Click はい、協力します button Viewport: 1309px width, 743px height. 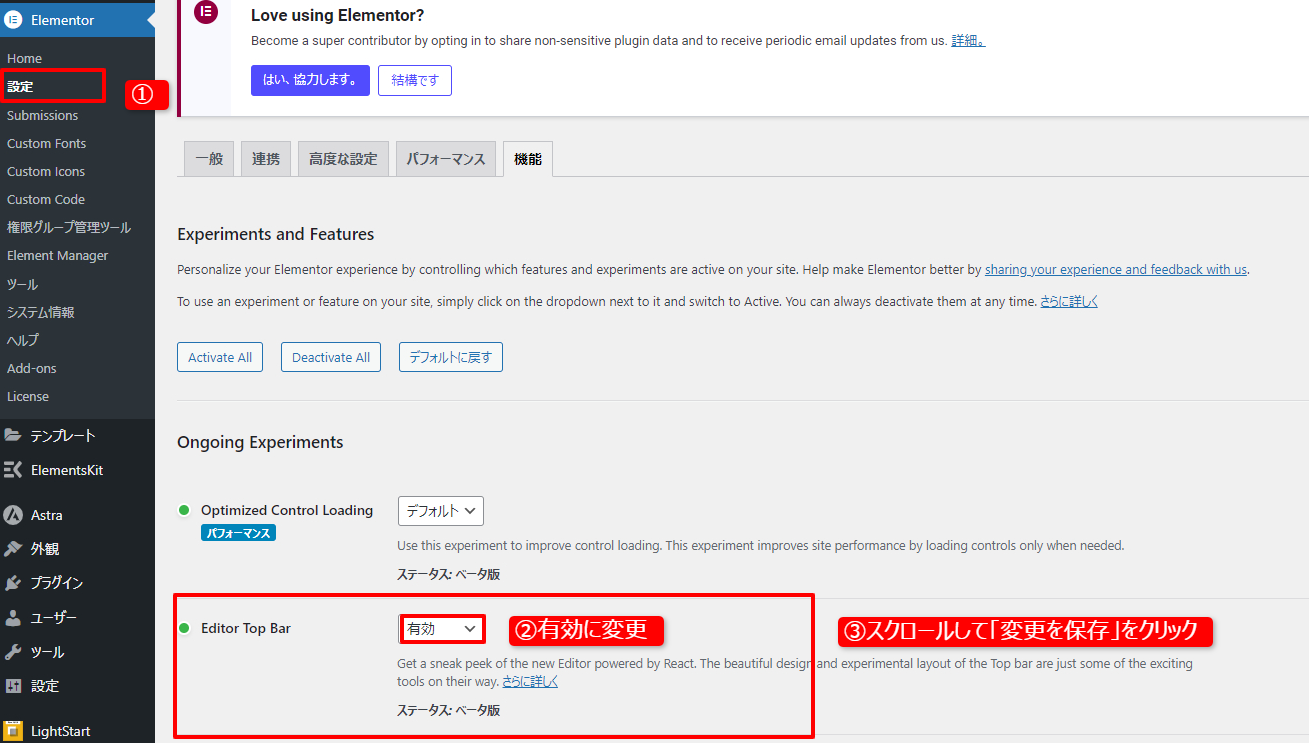click(310, 80)
